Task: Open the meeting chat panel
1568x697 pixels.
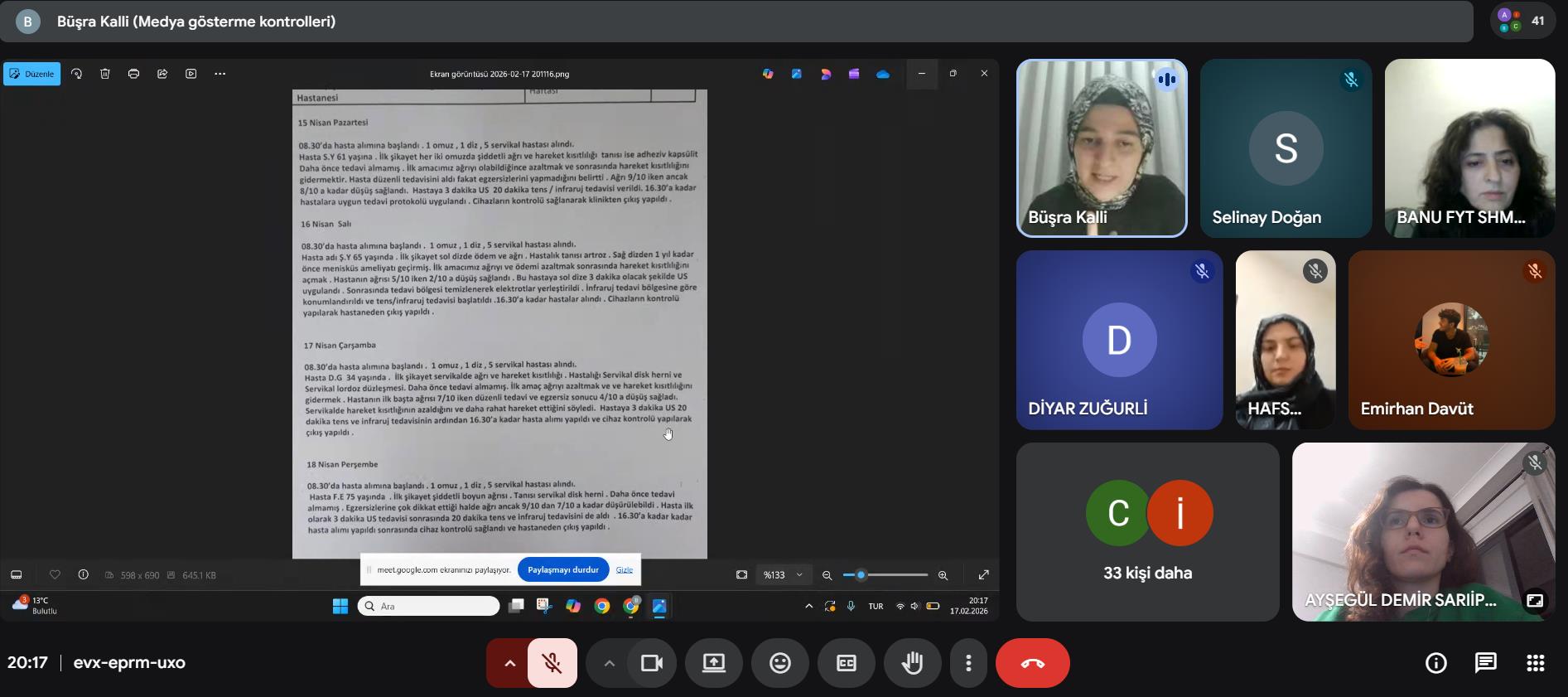Action: 1485,663
